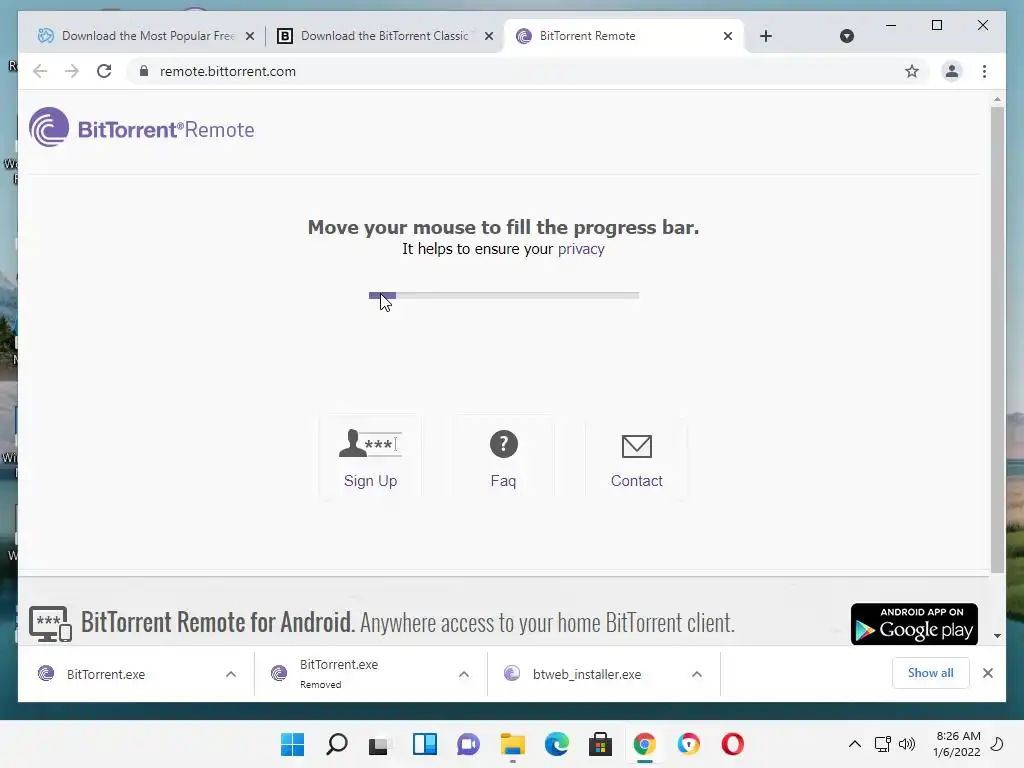Close the BitTorrent Remote tab

[728, 36]
